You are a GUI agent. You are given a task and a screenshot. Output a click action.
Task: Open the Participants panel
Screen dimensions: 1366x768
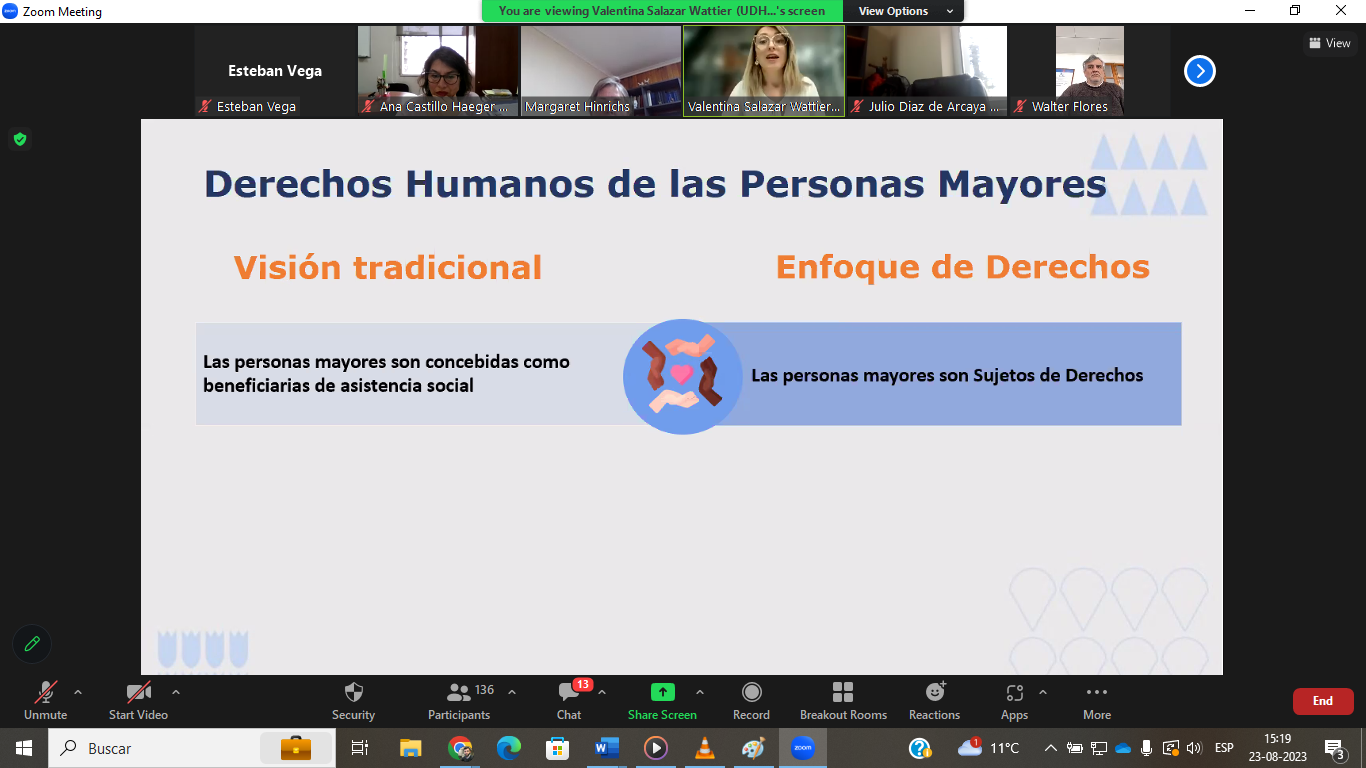coord(459,700)
